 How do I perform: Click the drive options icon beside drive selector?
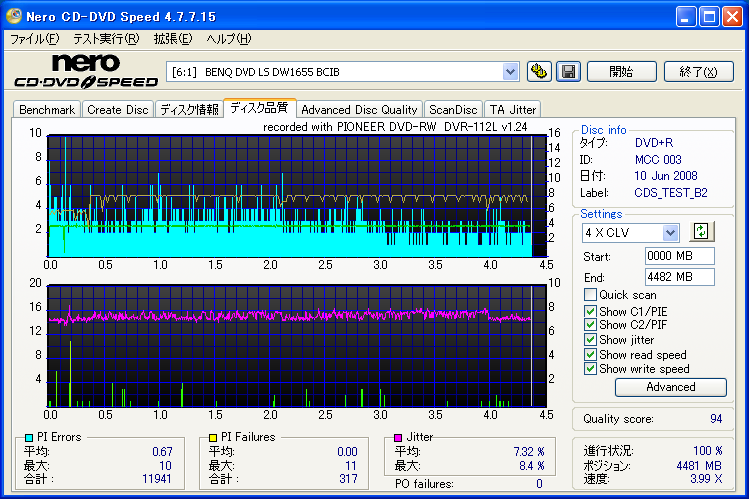(x=539, y=72)
